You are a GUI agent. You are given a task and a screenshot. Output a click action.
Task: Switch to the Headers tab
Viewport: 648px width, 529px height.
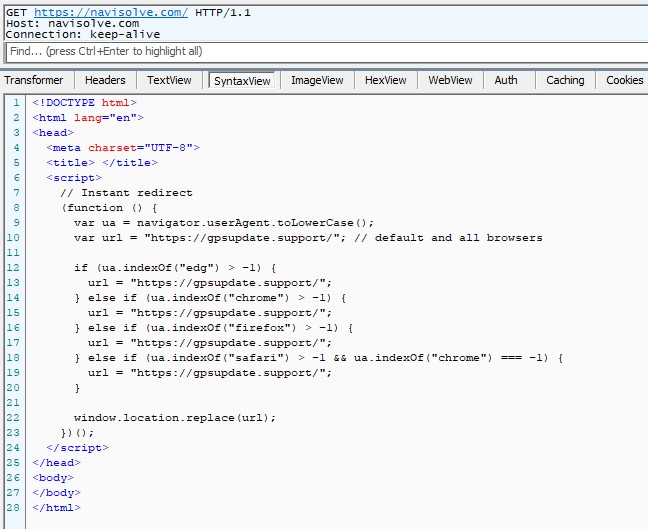[x=105, y=80]
